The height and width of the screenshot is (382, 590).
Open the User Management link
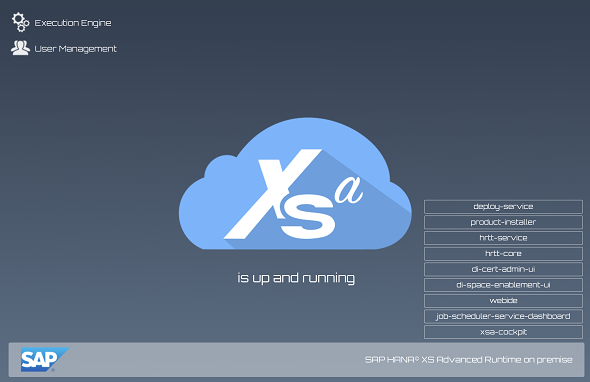tap(75, 49)
